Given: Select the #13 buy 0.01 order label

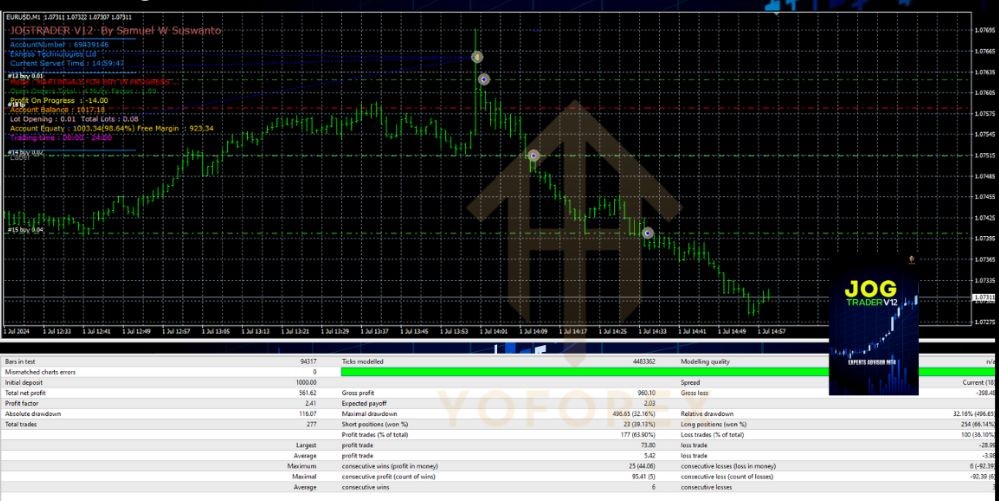Looking at the screenshot, I should [x=25, y=76].
